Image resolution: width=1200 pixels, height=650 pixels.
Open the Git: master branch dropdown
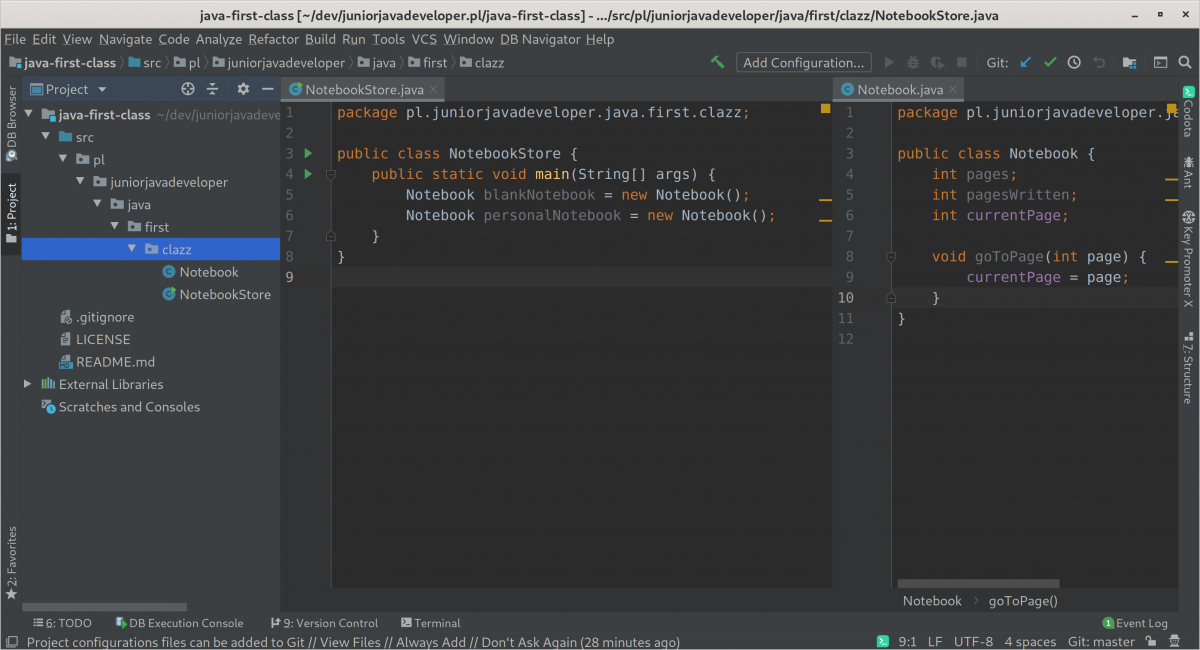(x=1100, y=641)
